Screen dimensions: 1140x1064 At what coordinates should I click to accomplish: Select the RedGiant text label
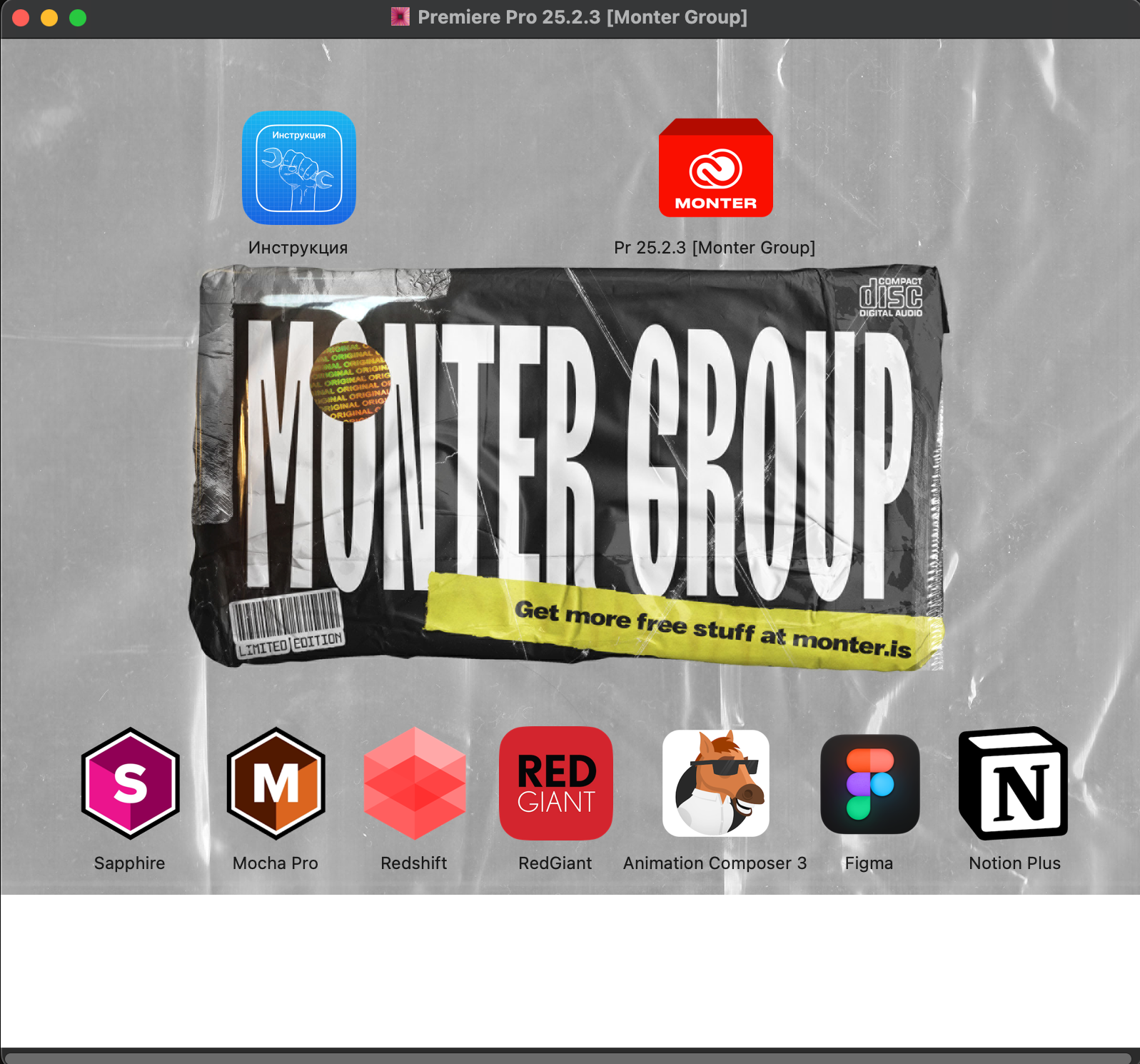pyautogui.click(x=555, y=863)
